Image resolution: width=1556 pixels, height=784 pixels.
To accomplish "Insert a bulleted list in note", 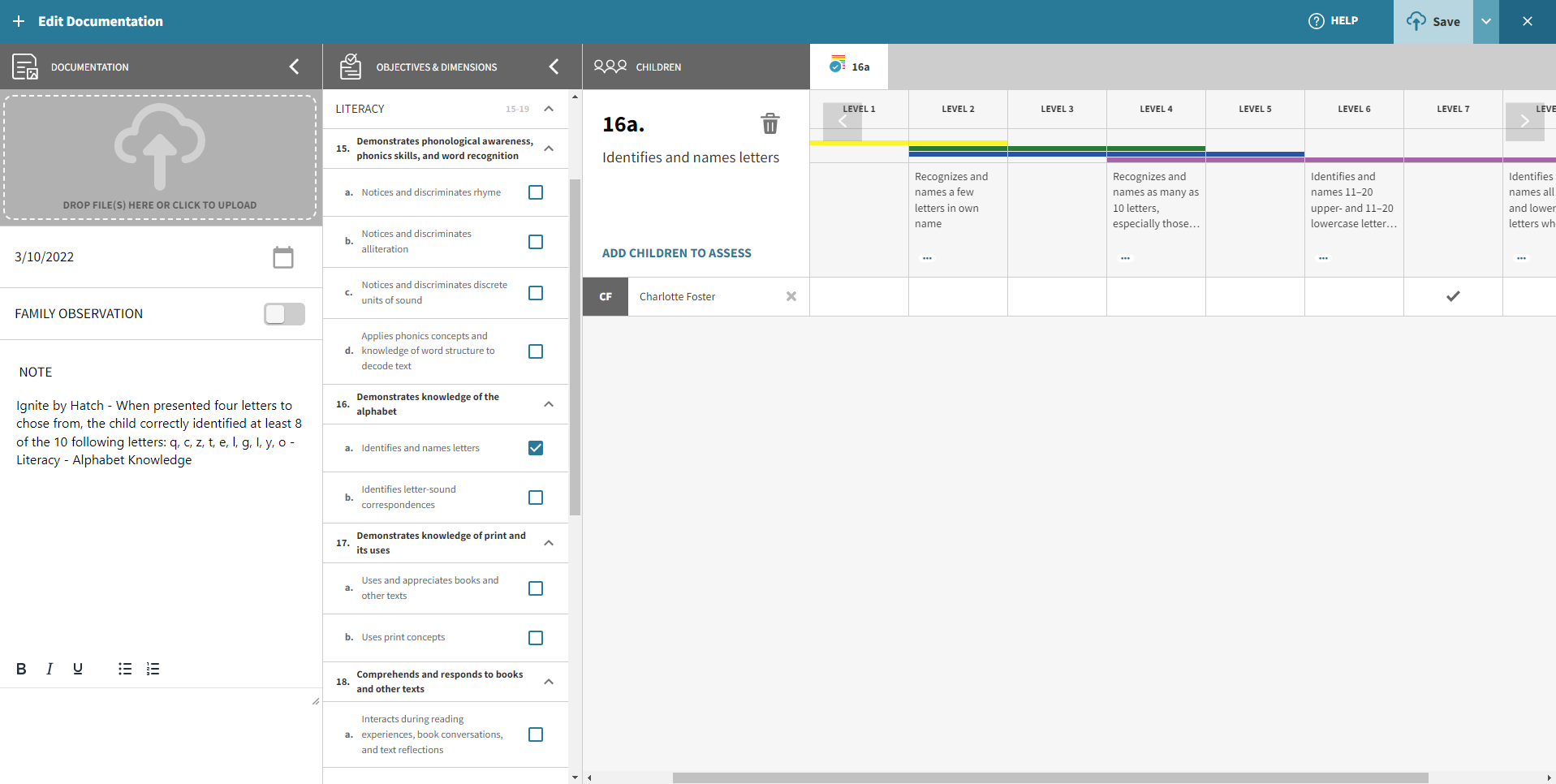I will tap(125, 669).
